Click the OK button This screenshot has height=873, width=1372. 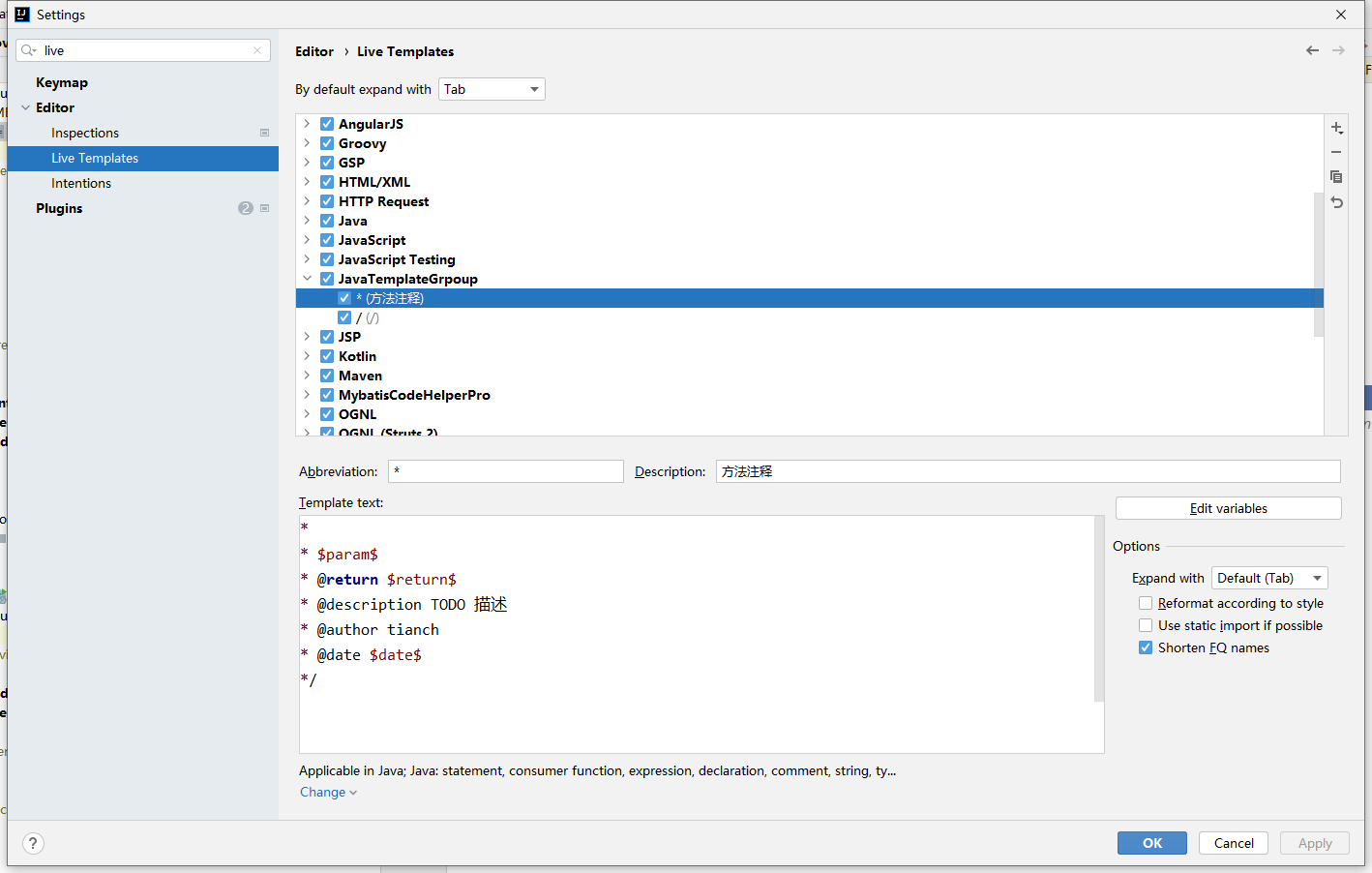click(x=1152, y=843)
